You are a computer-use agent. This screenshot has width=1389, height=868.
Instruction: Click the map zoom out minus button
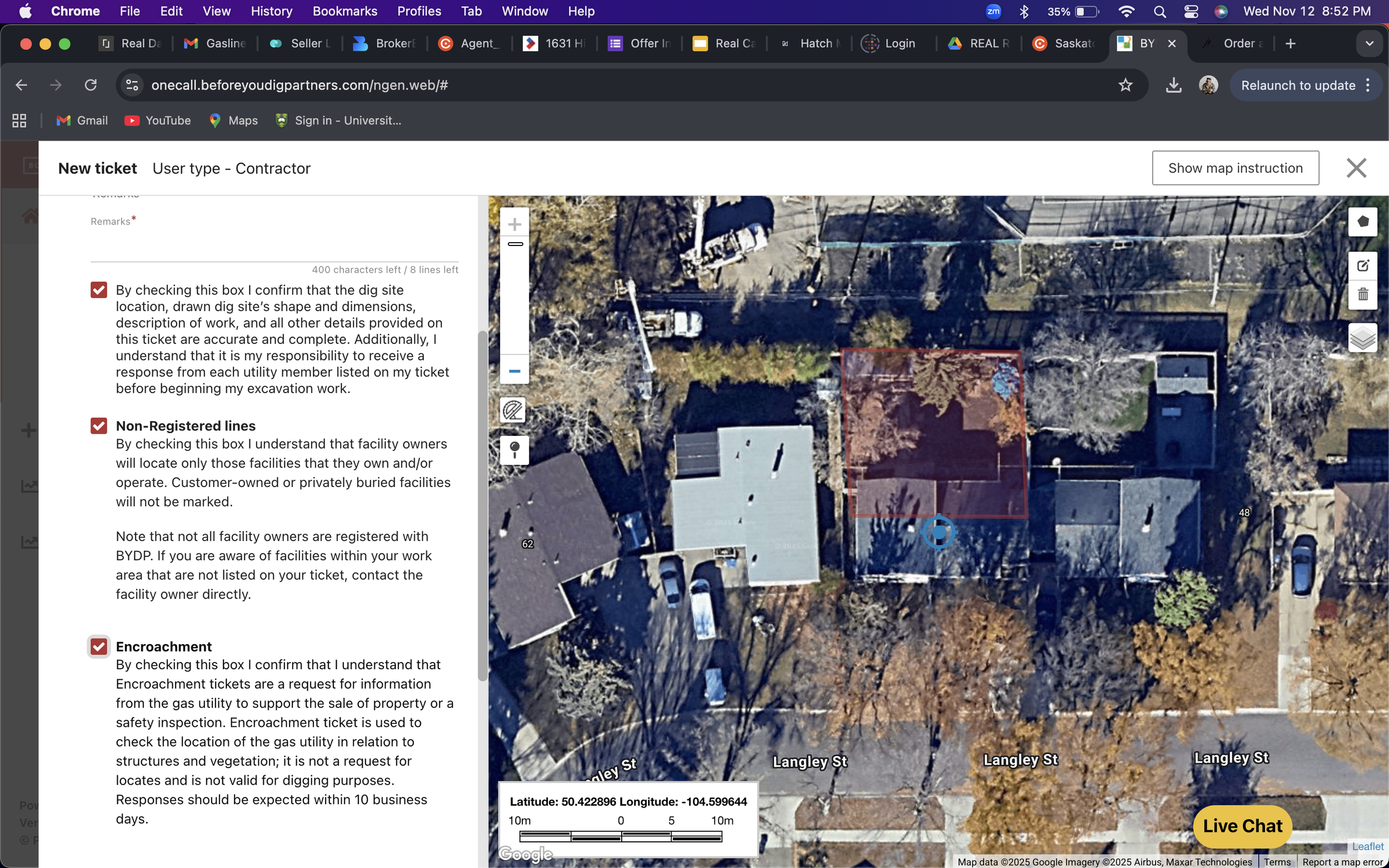click(x=514, y=371)
